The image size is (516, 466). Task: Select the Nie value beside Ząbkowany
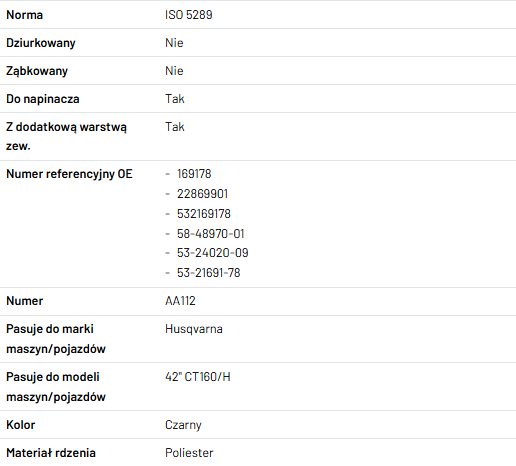pyautogui.click(x=174, y=71)
